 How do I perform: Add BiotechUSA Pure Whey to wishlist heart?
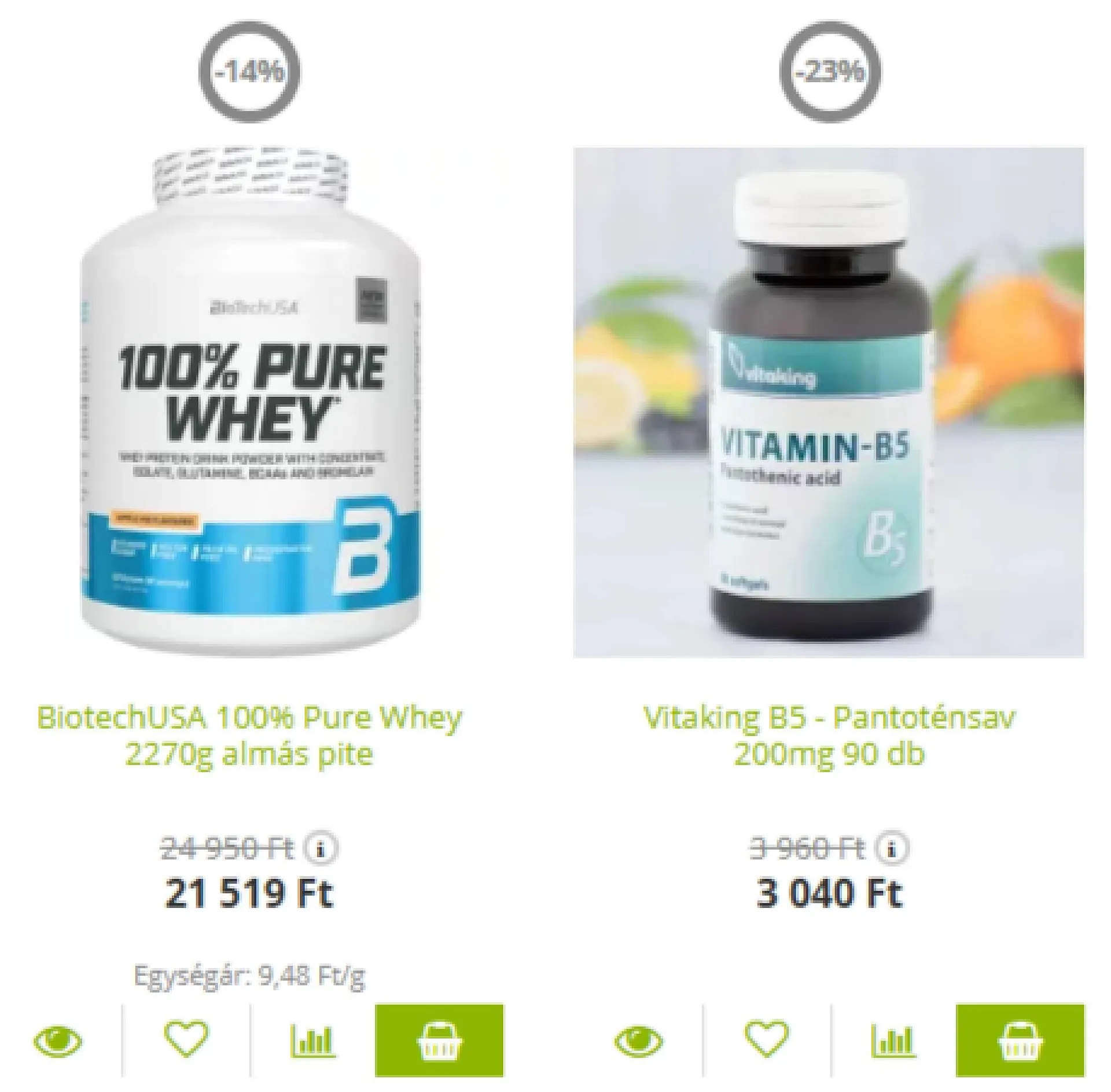pos(186,1038)
